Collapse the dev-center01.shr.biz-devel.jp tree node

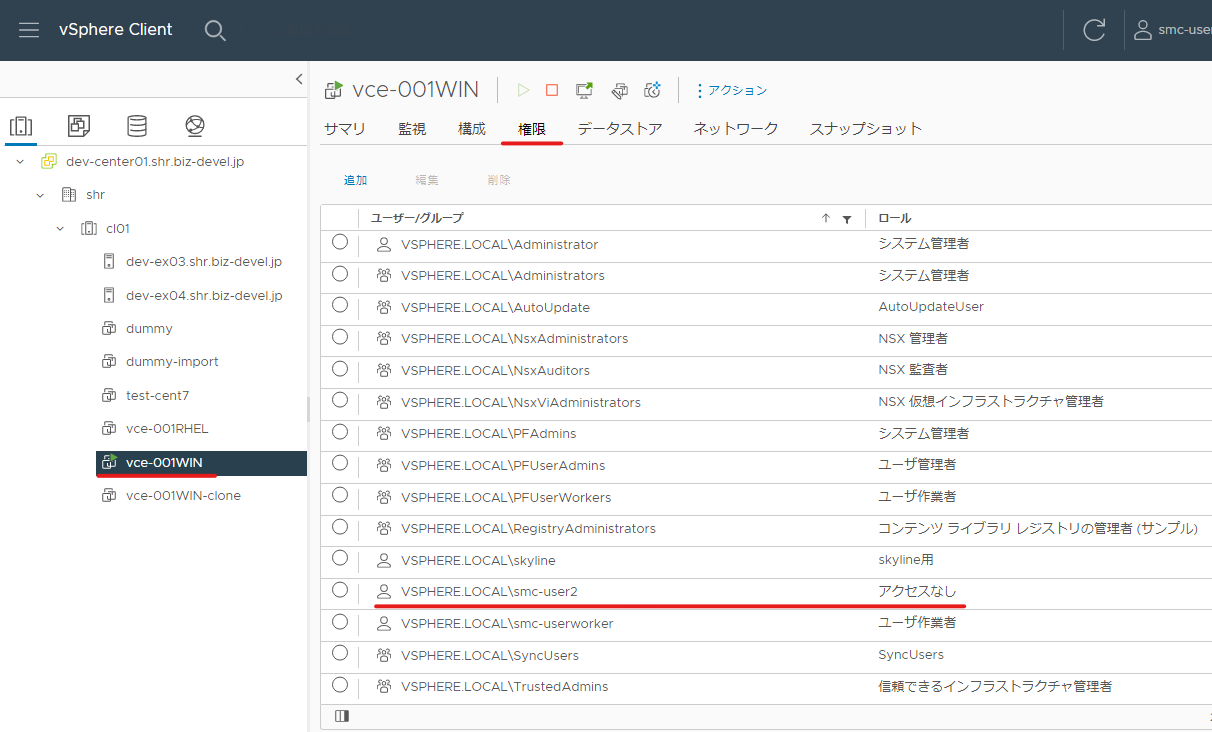(20, 161)
